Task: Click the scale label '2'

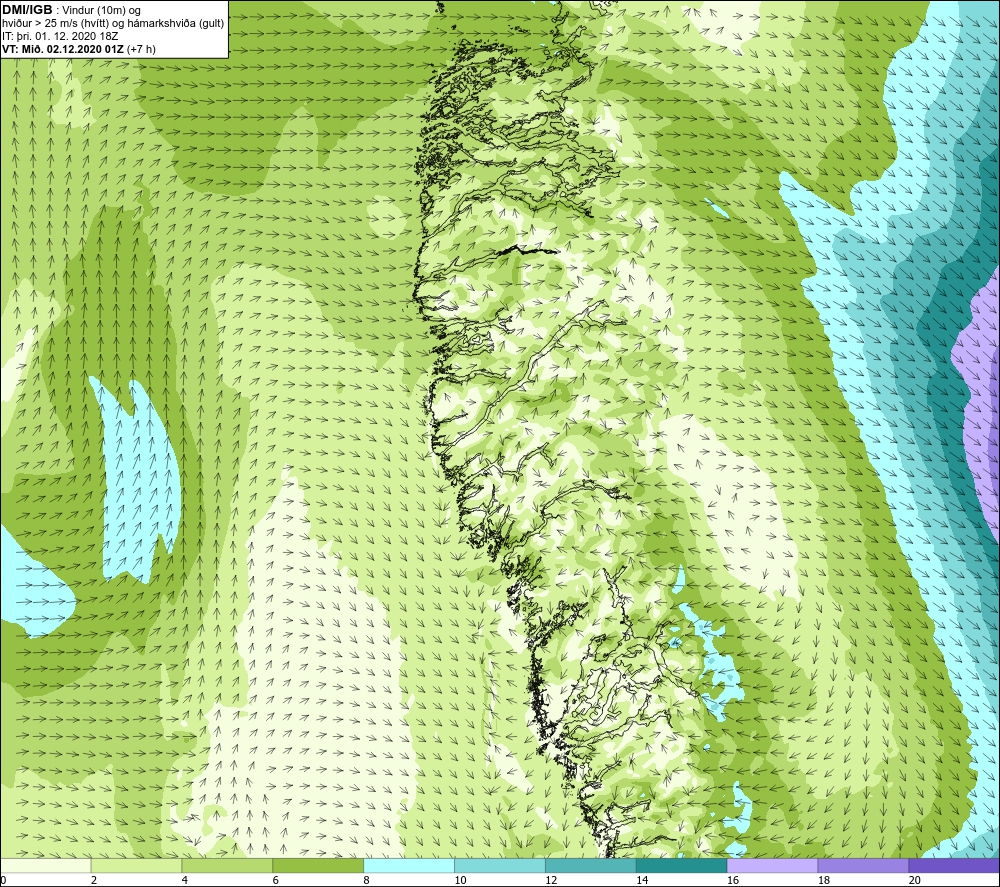Action: tap(94, 880)
